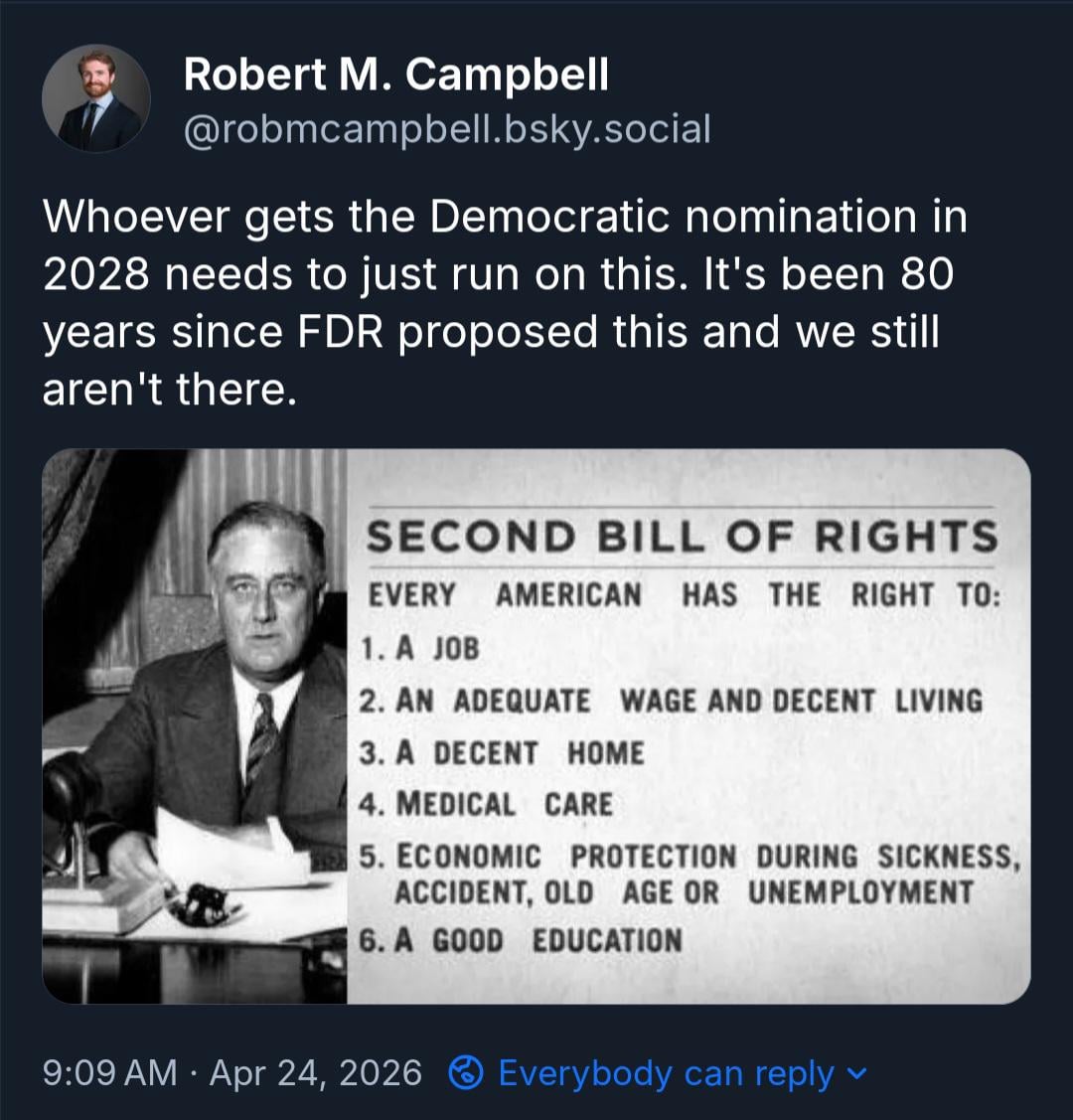This screenshot has width=1073, height=1120.
Task: Click 'An adequate wage and decent living' line
Action: (671, 701)
